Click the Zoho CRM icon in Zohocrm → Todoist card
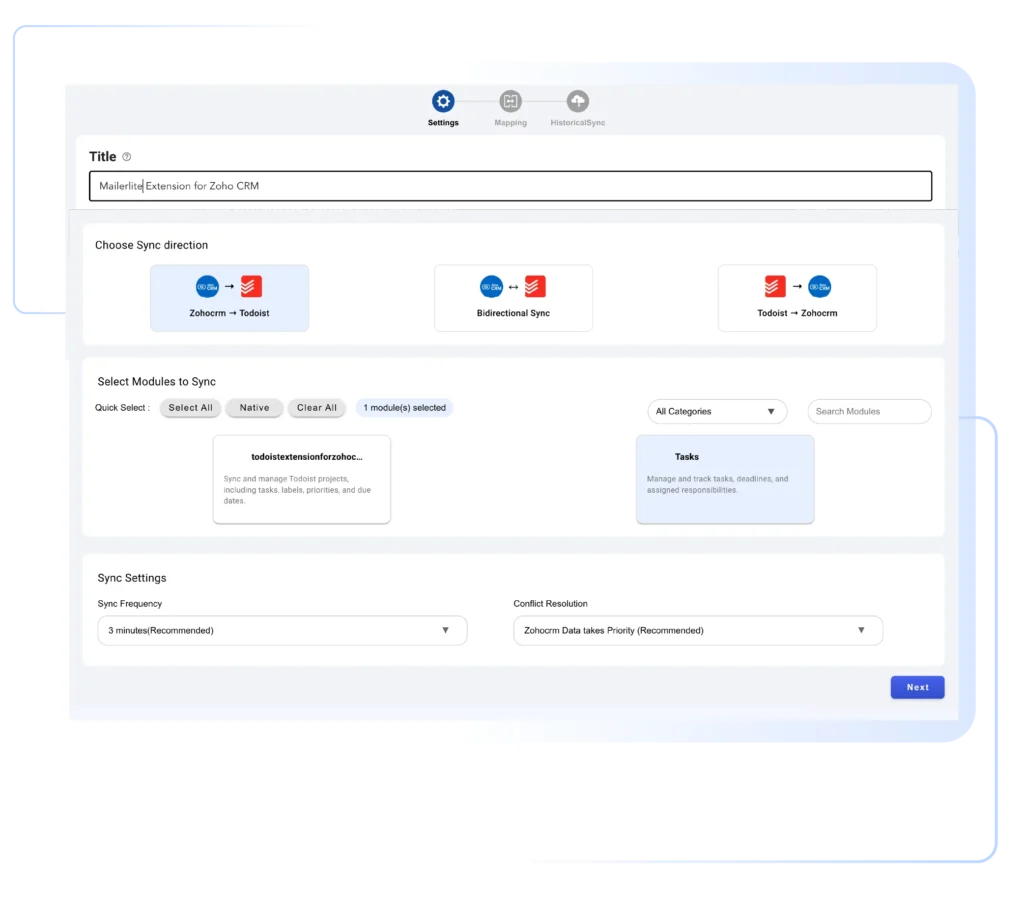 [x=206, y=287]
